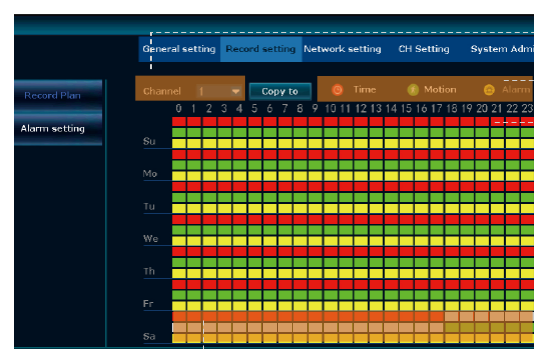Click the Fr day label
This screenshot has height=363, width=548.
tap(148, 304)
